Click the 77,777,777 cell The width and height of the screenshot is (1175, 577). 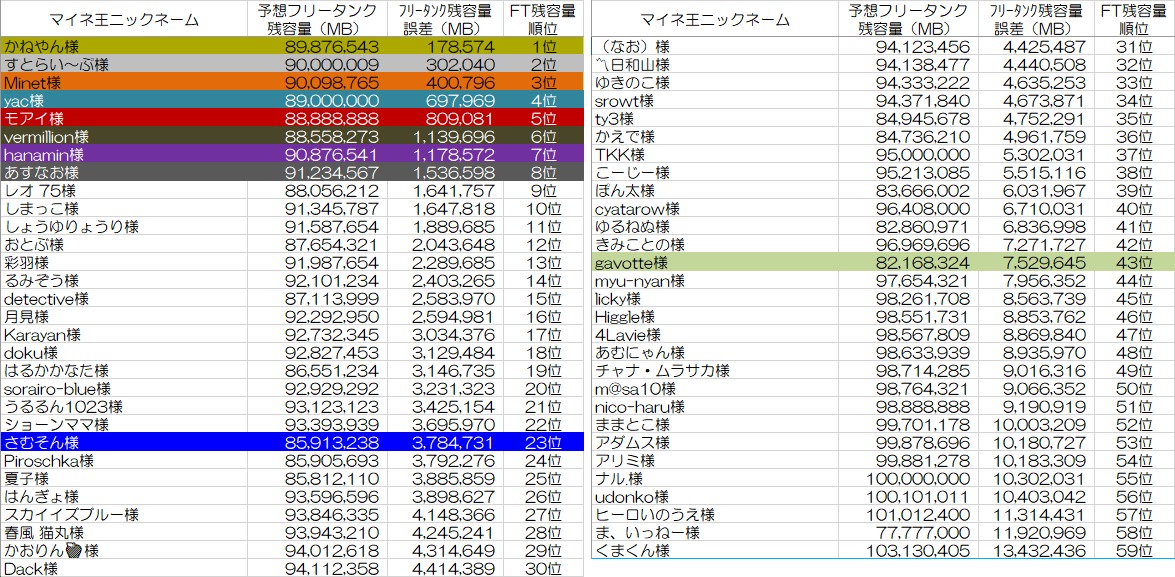(908, 532)
